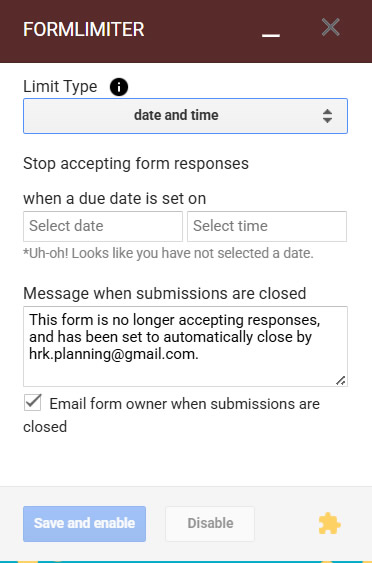This screenshot has height=563, width=372.
Task: Click the 'Message when submissions are closed' label
Action: click(165, 293)
